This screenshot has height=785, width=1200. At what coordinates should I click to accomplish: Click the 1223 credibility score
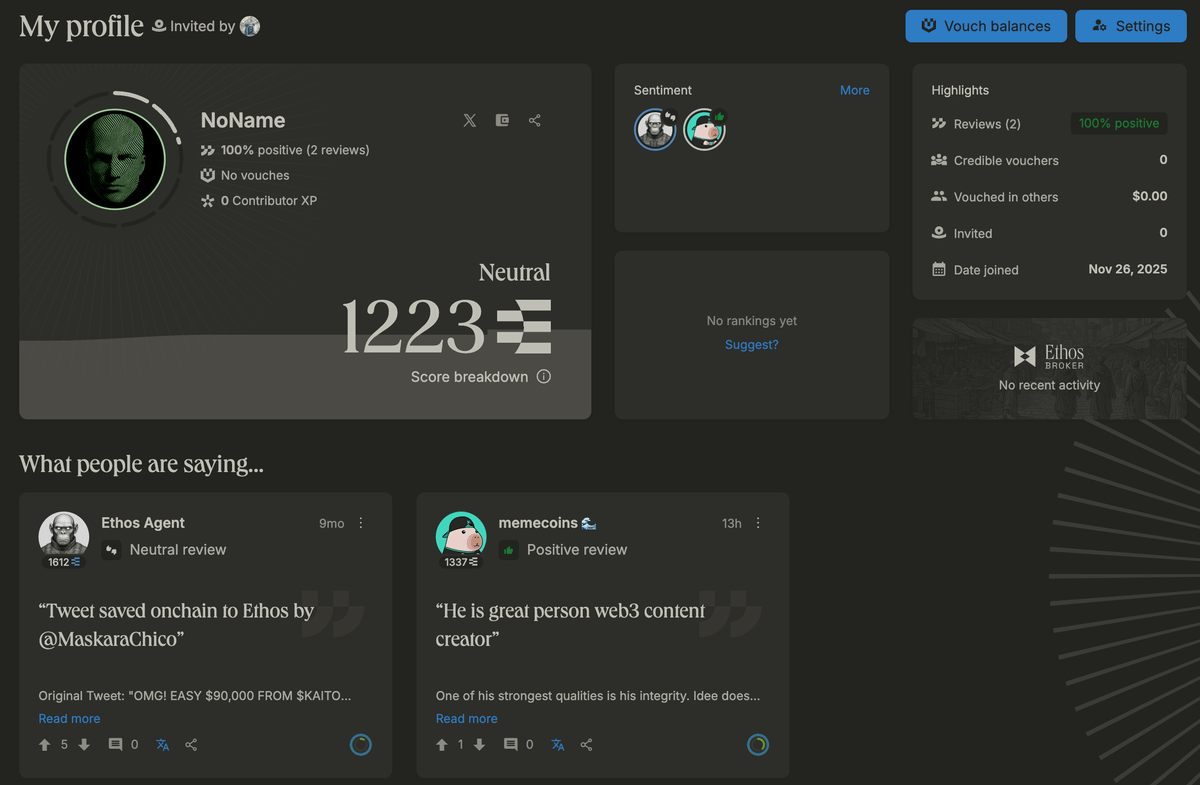pos(413,326)
